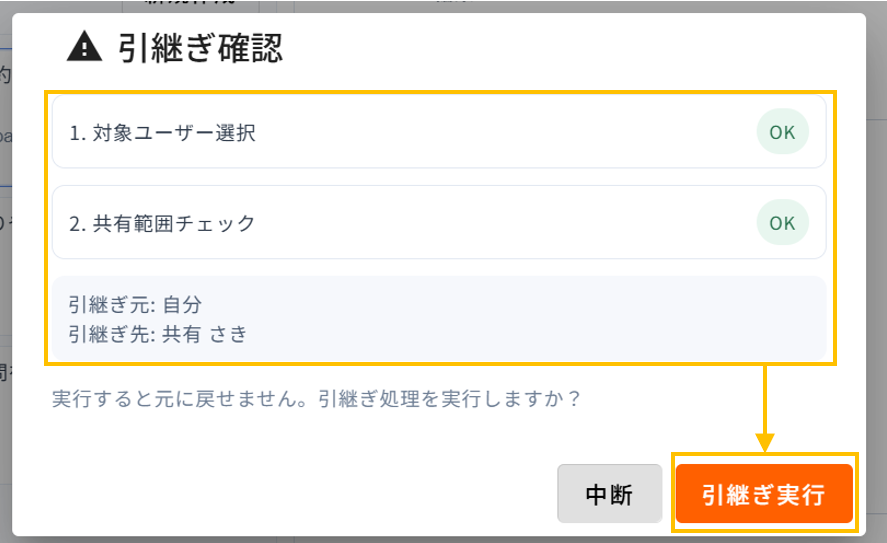
Task: Cancel the handover with 中断
Action: 609,494
